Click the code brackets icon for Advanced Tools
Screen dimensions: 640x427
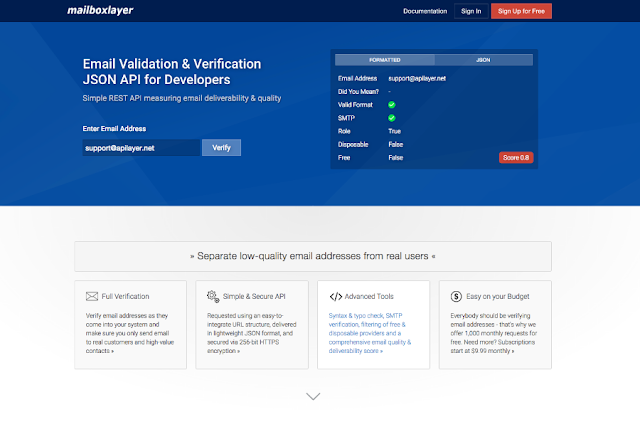click(336, 297)
